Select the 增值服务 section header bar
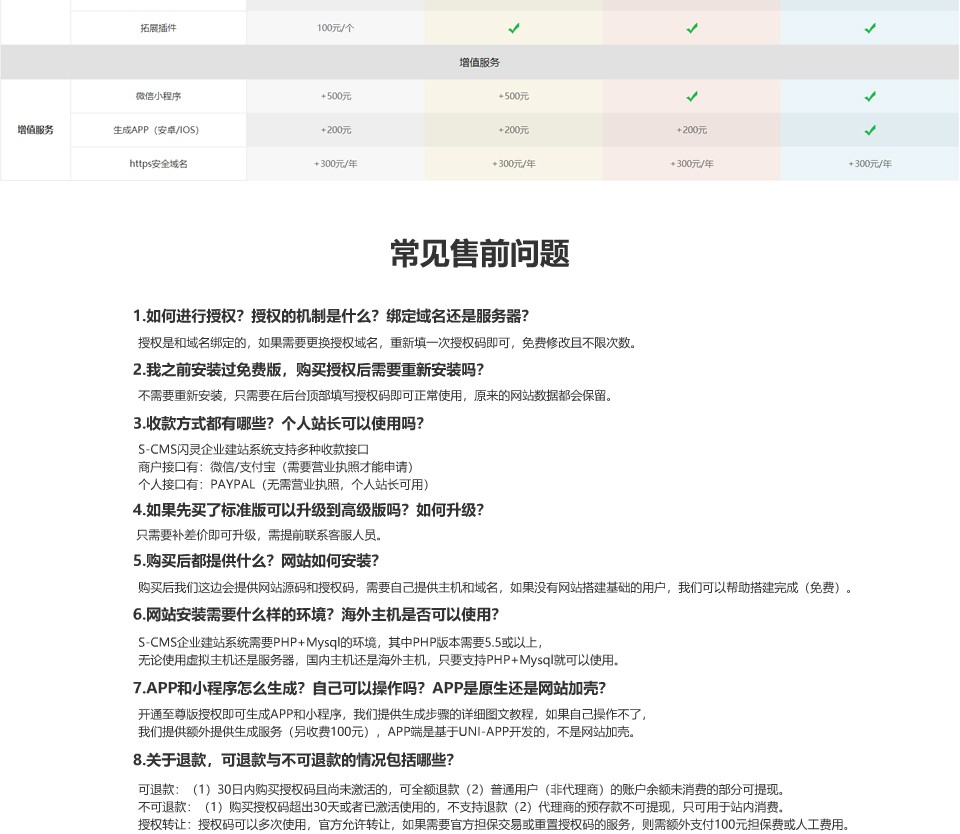Screen dimensions: 960x834 pos(480,62)
